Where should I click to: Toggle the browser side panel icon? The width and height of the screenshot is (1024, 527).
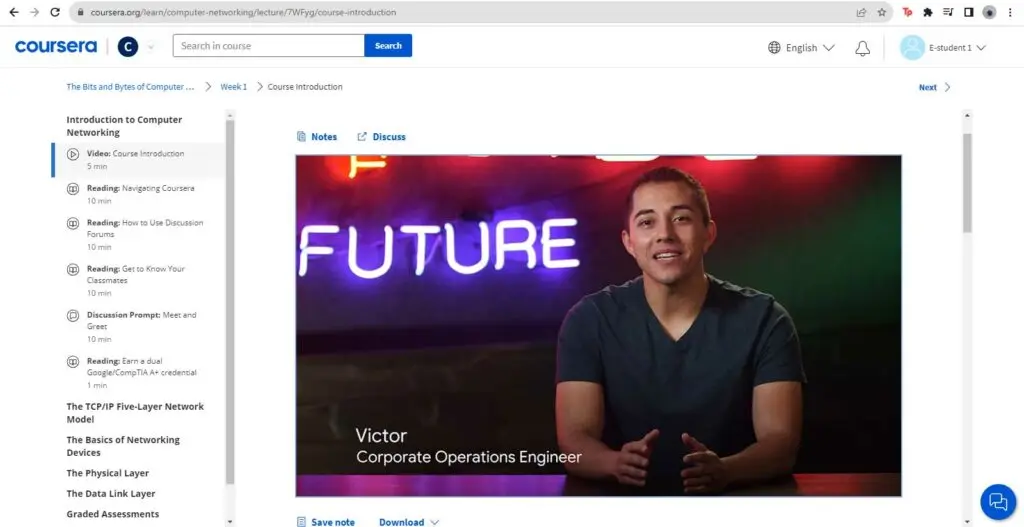tap(968, 12)
